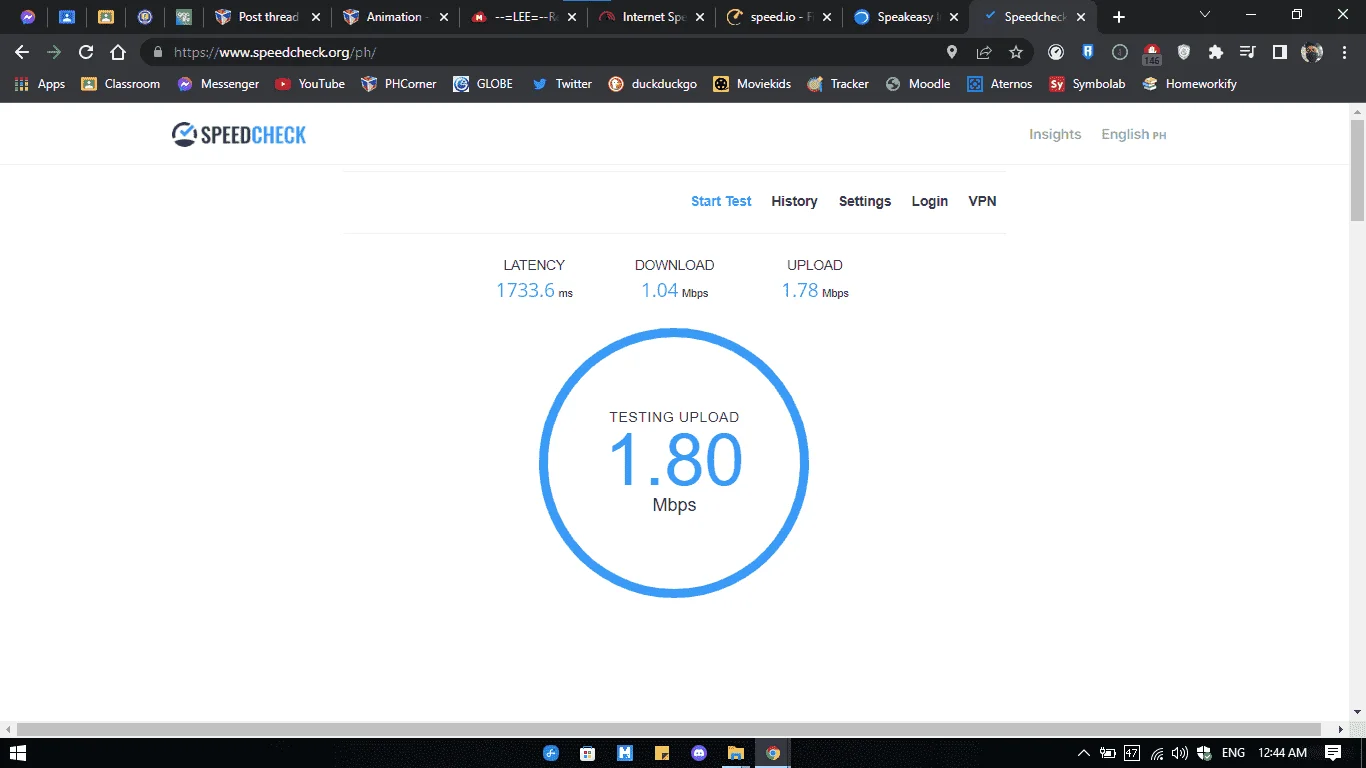Viewport: 1366px width, 768px height.
Task: Click the Speedcheck logo
Action: pyautogui.click(x=239, y=134)
